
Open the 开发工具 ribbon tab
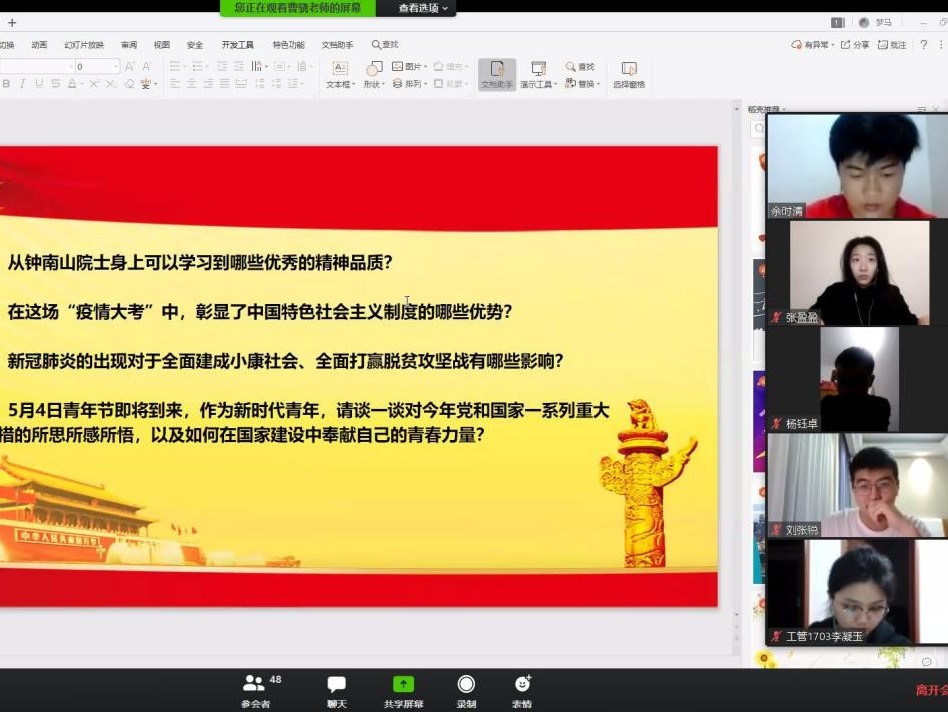(x=238, y=45)
